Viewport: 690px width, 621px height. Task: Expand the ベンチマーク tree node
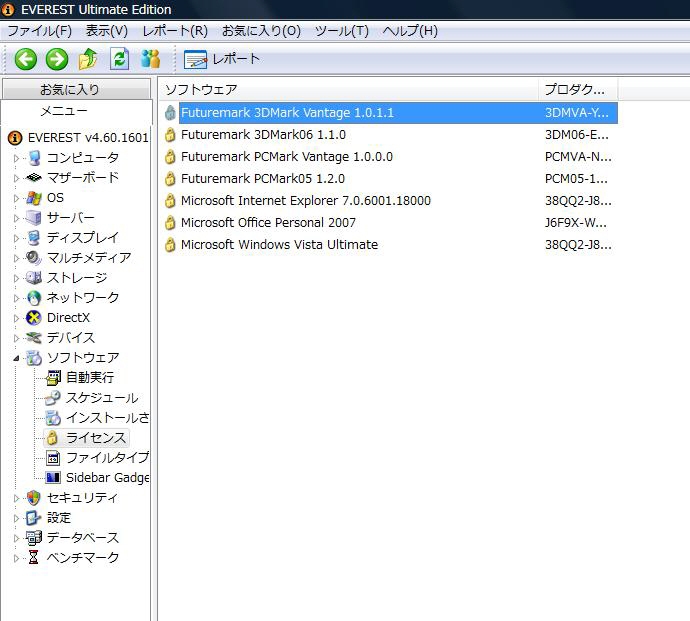(x=16, y=558)
